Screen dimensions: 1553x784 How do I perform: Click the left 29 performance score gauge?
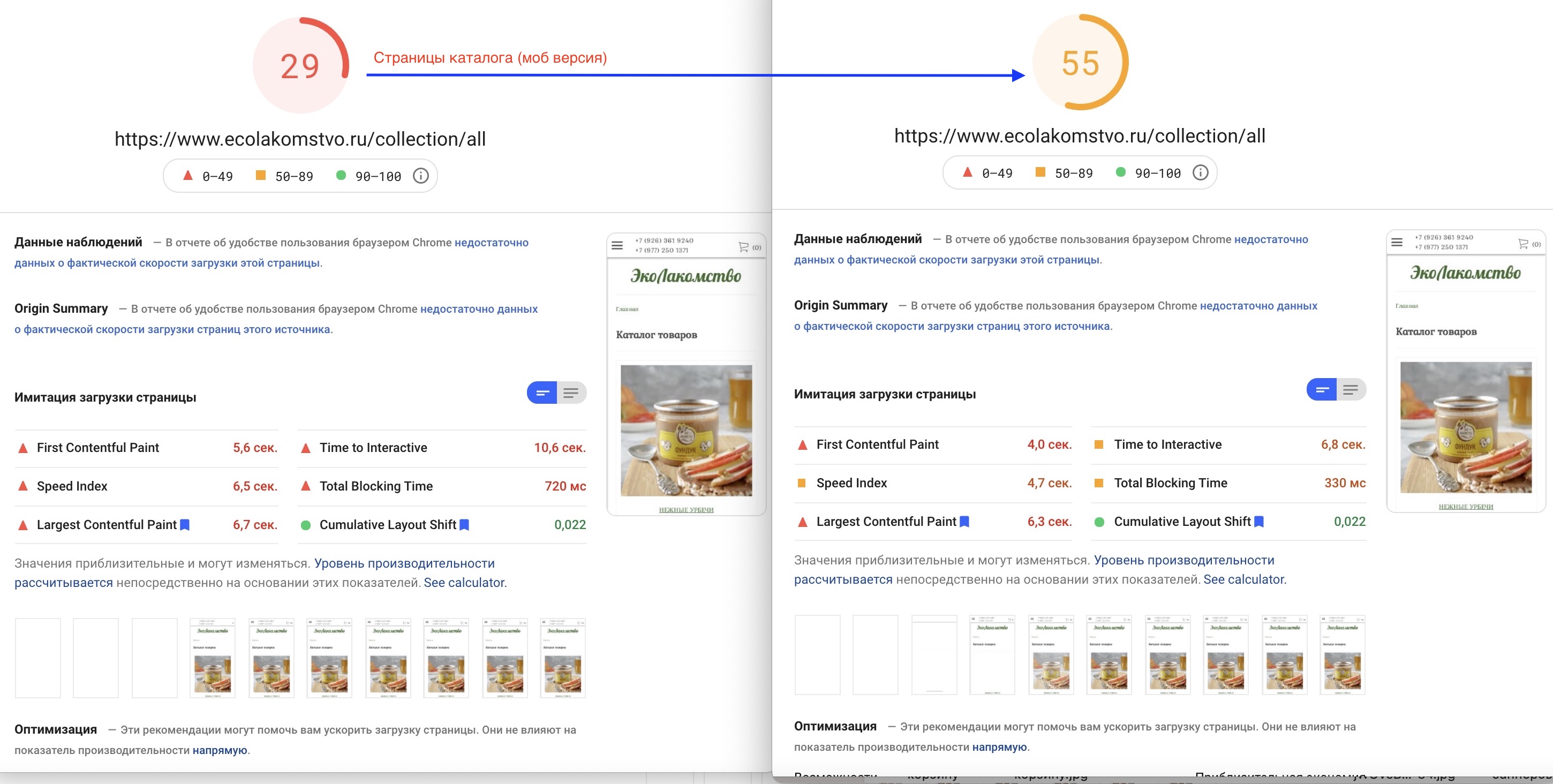[300, 65]
